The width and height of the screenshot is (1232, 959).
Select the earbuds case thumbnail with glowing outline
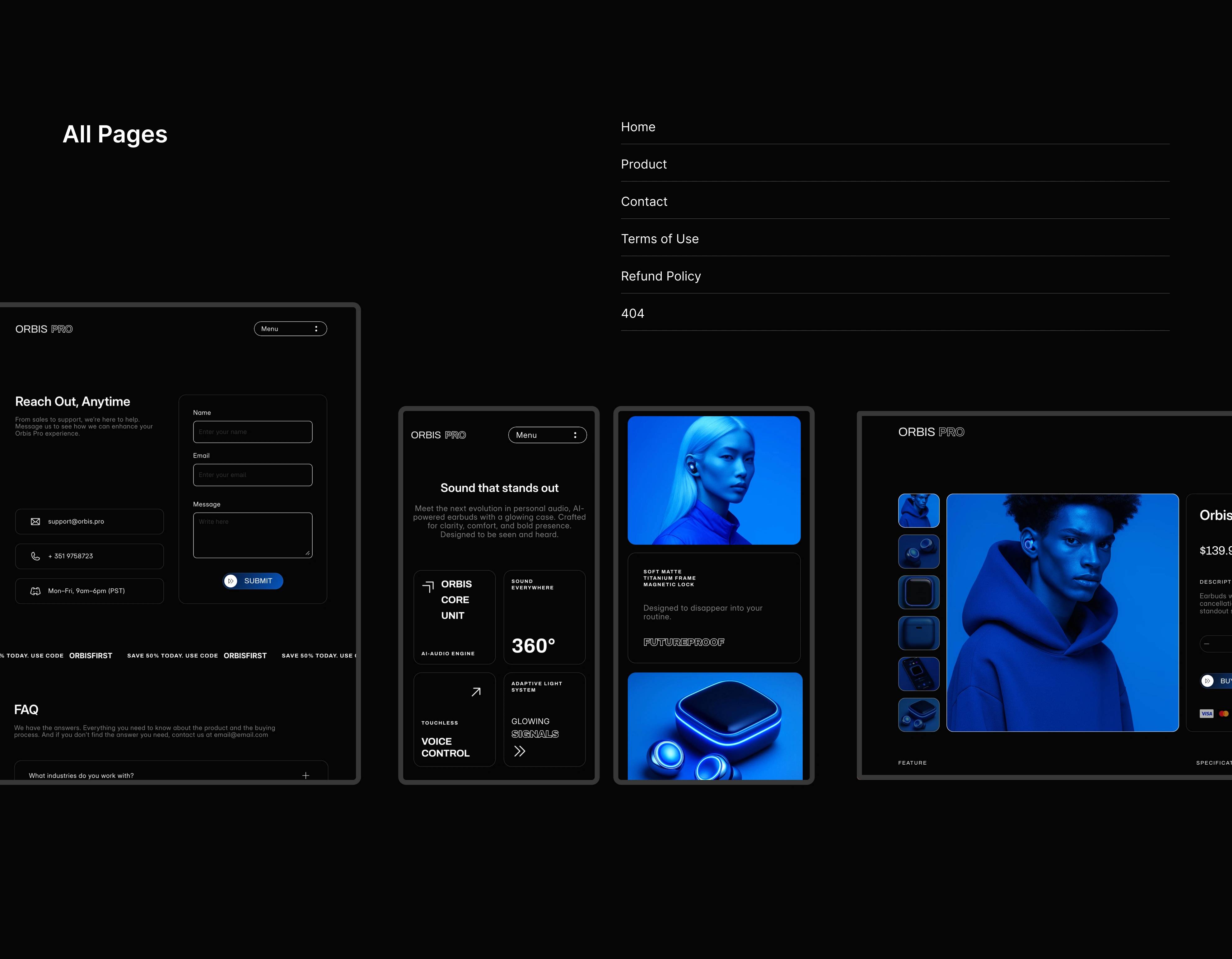tap(918, 592)
